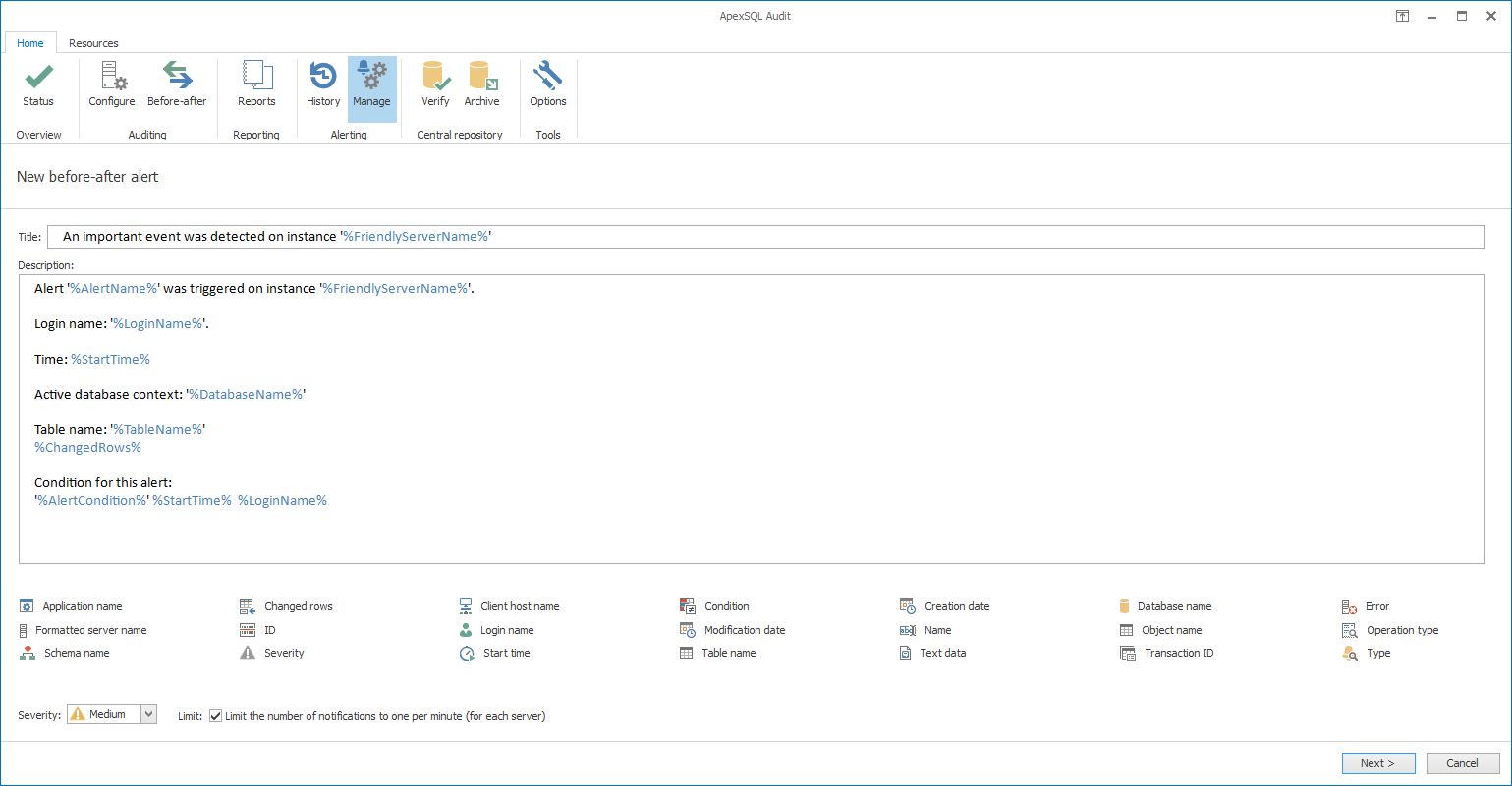Click the Before-after auditing icon
Screen dimensions: 1512x786
click(176, 84)
